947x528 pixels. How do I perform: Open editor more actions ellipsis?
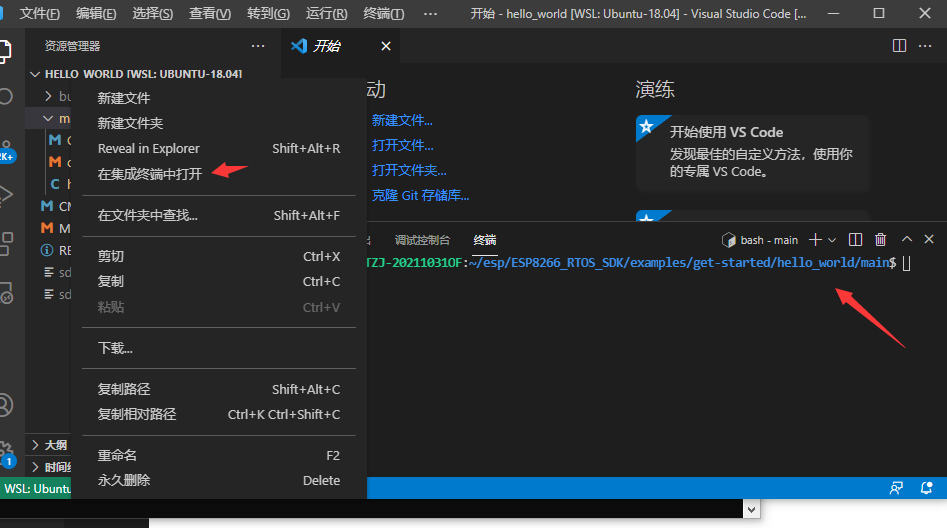tap(925, 46)
